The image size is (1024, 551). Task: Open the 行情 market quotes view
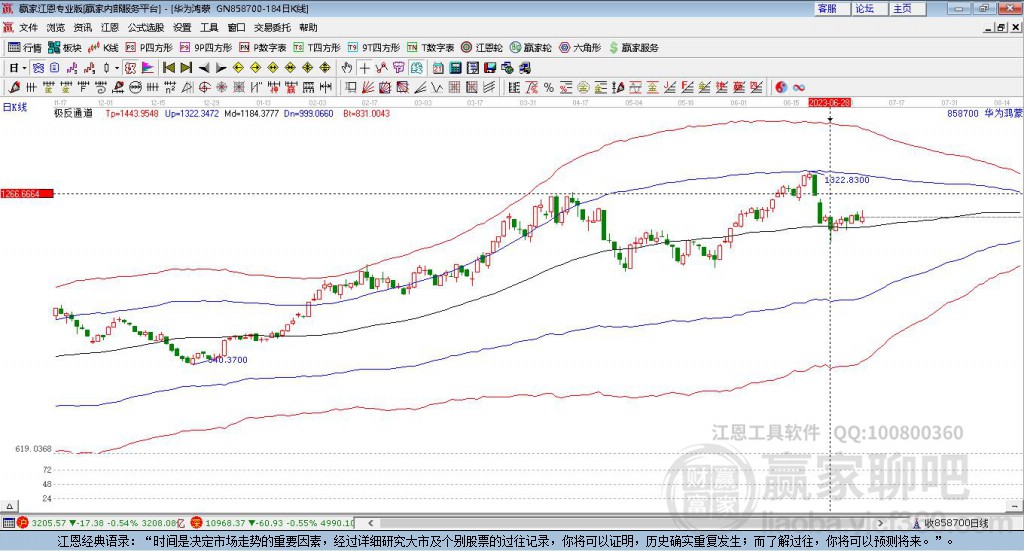pyautogui.click(x=25, y=48)
